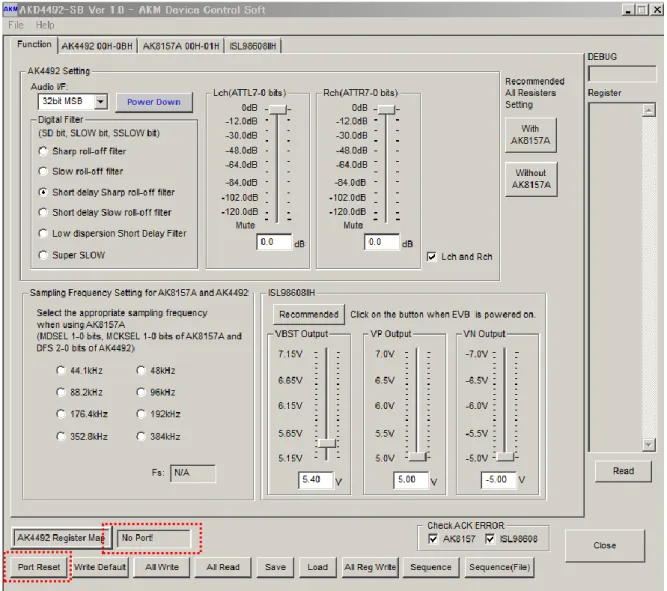
Task: Click the Fs N/A field
Action: click(x=193, y=473)
